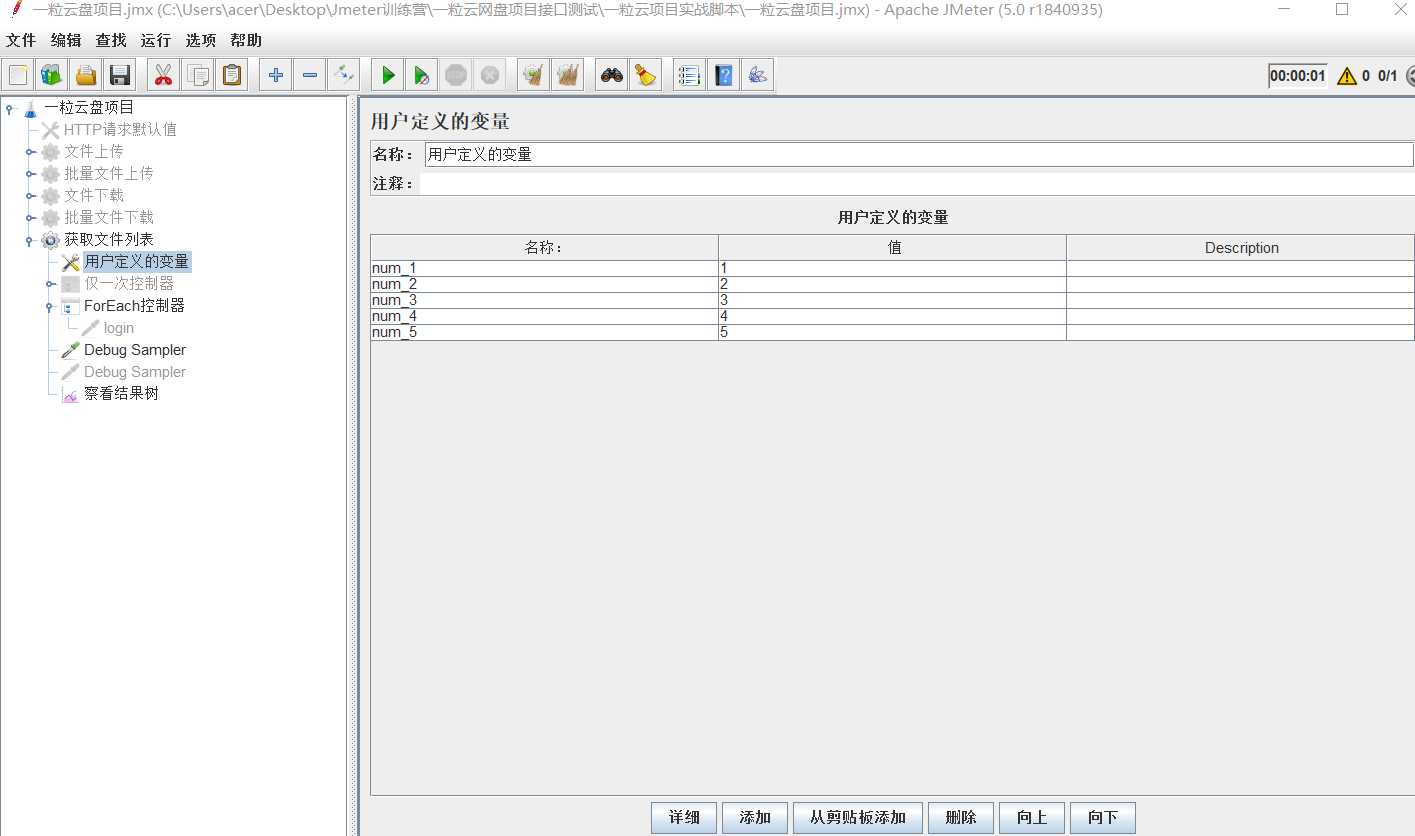Click the num_1 name cell
The height and width of the screenshot is (836, 1415).
544,268
